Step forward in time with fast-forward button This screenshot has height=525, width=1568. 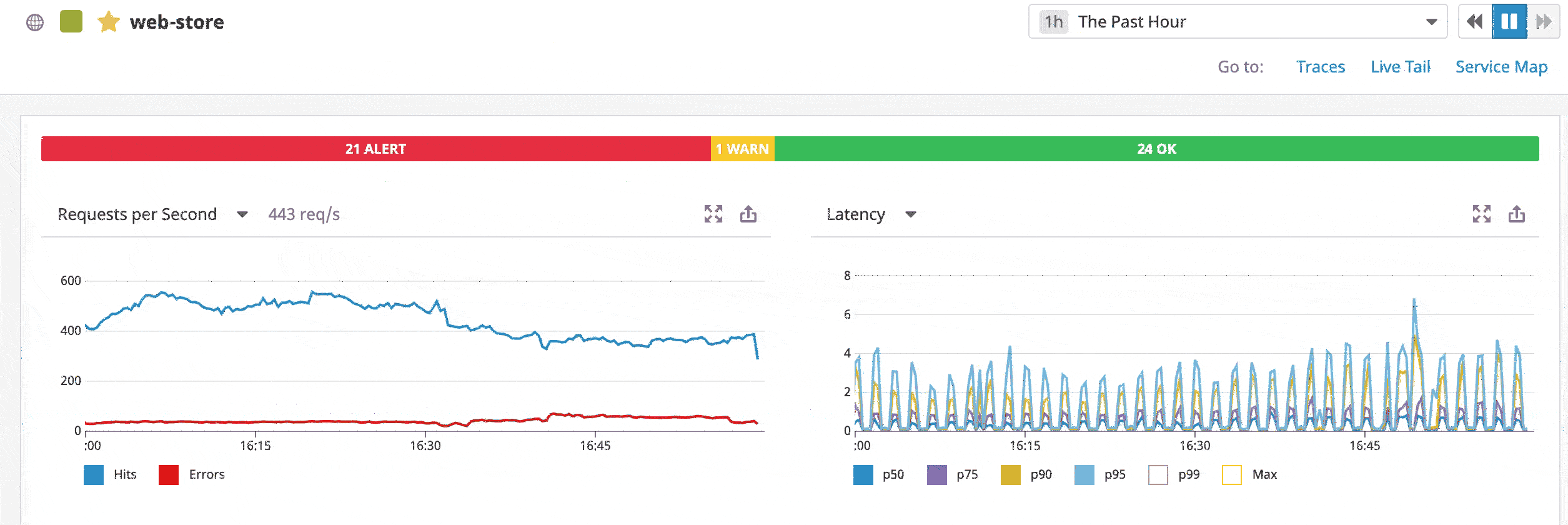click(x=1543, y=22)
